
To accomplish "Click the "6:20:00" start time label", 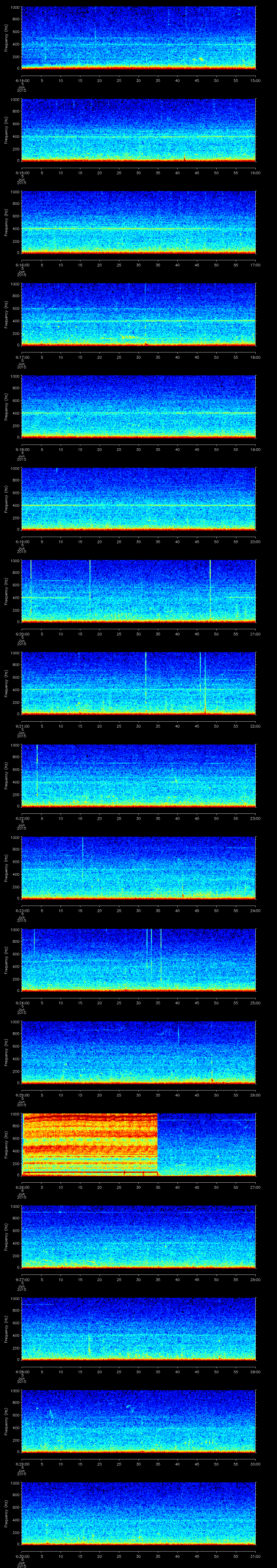I will (x=22, y=634).
